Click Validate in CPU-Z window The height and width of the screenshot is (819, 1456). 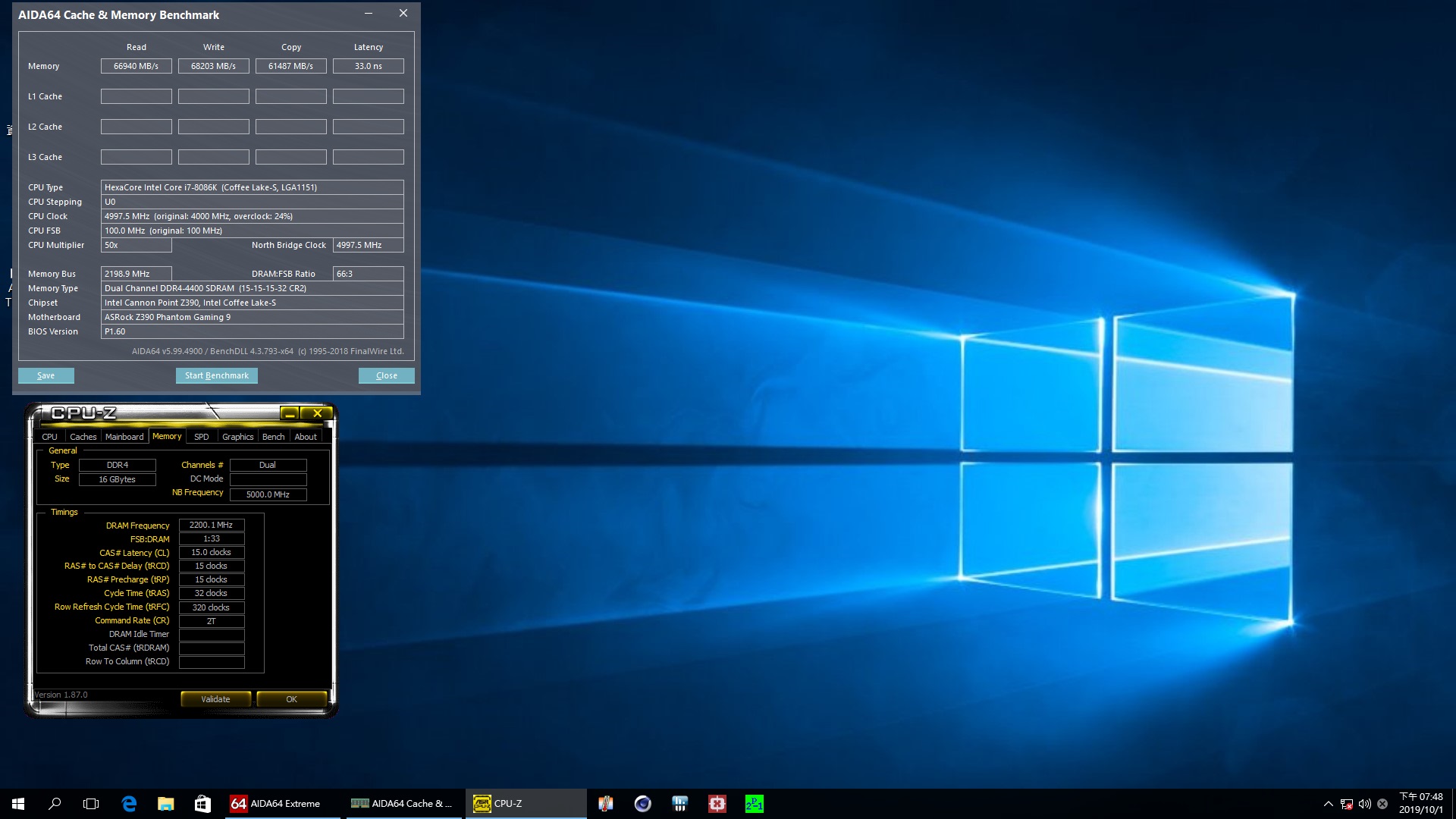click(x=215, y=699)
